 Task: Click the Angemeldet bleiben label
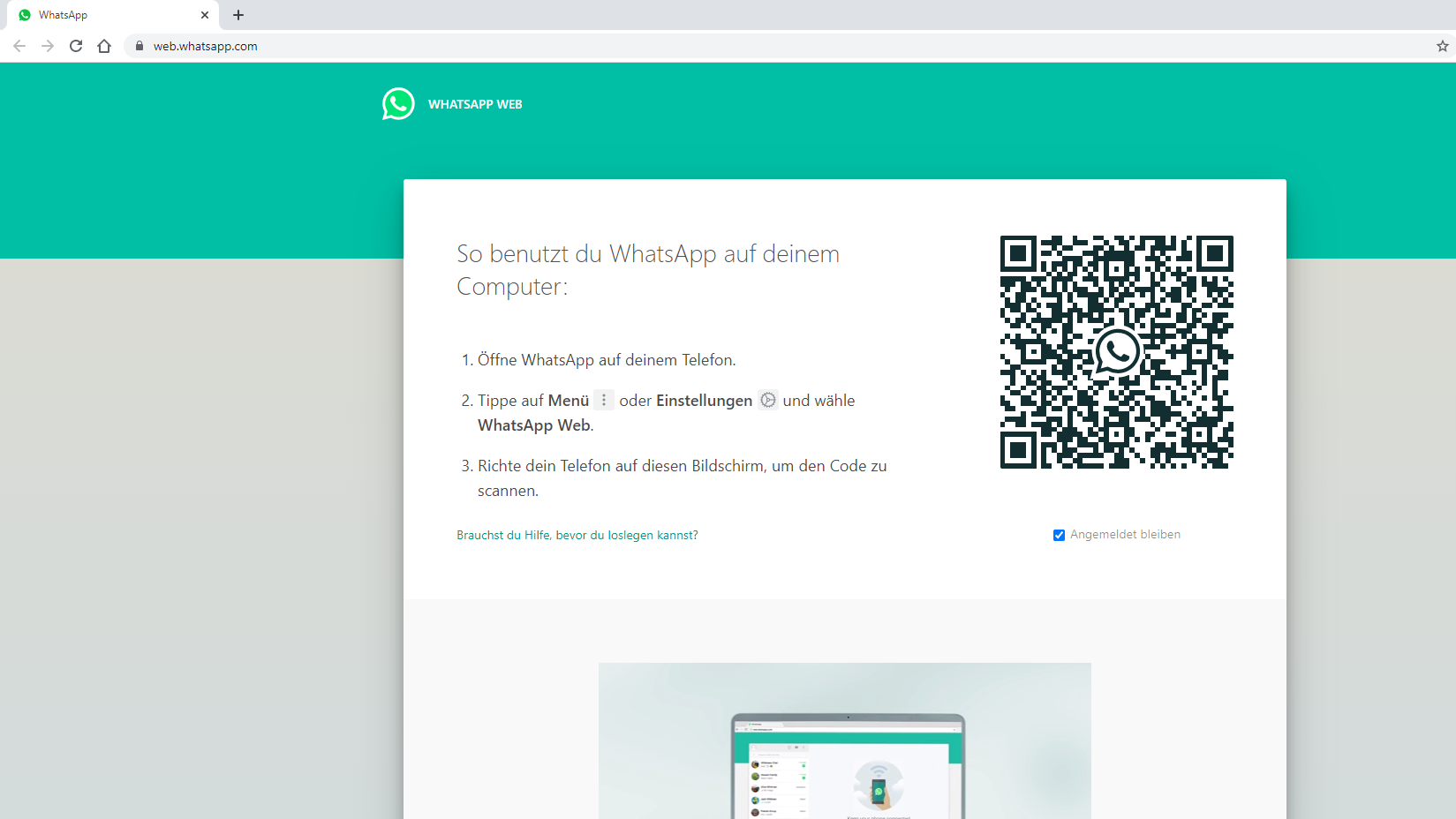tap(1125, 535)
